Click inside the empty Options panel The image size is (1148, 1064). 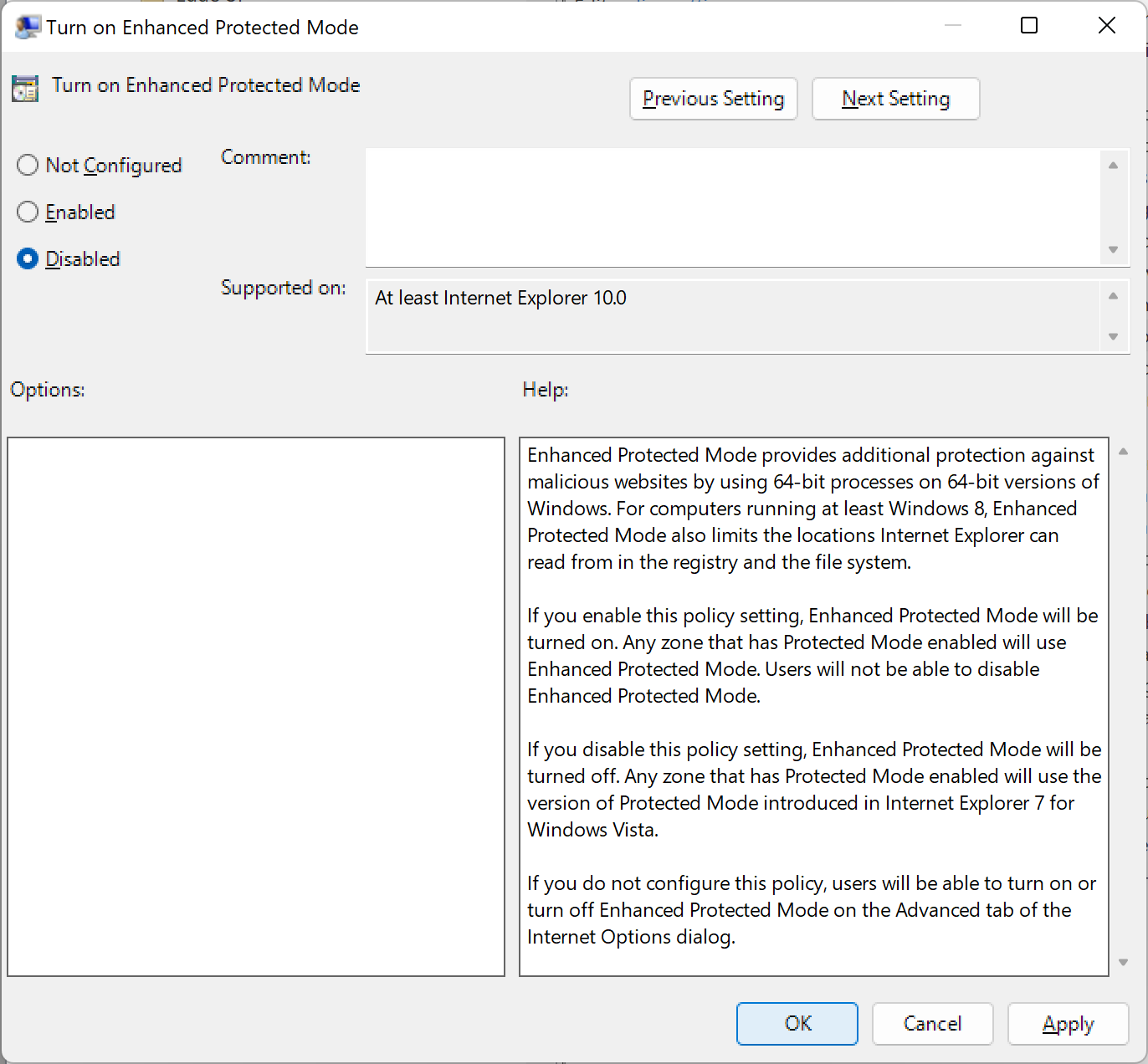click(x=255, y=707)
